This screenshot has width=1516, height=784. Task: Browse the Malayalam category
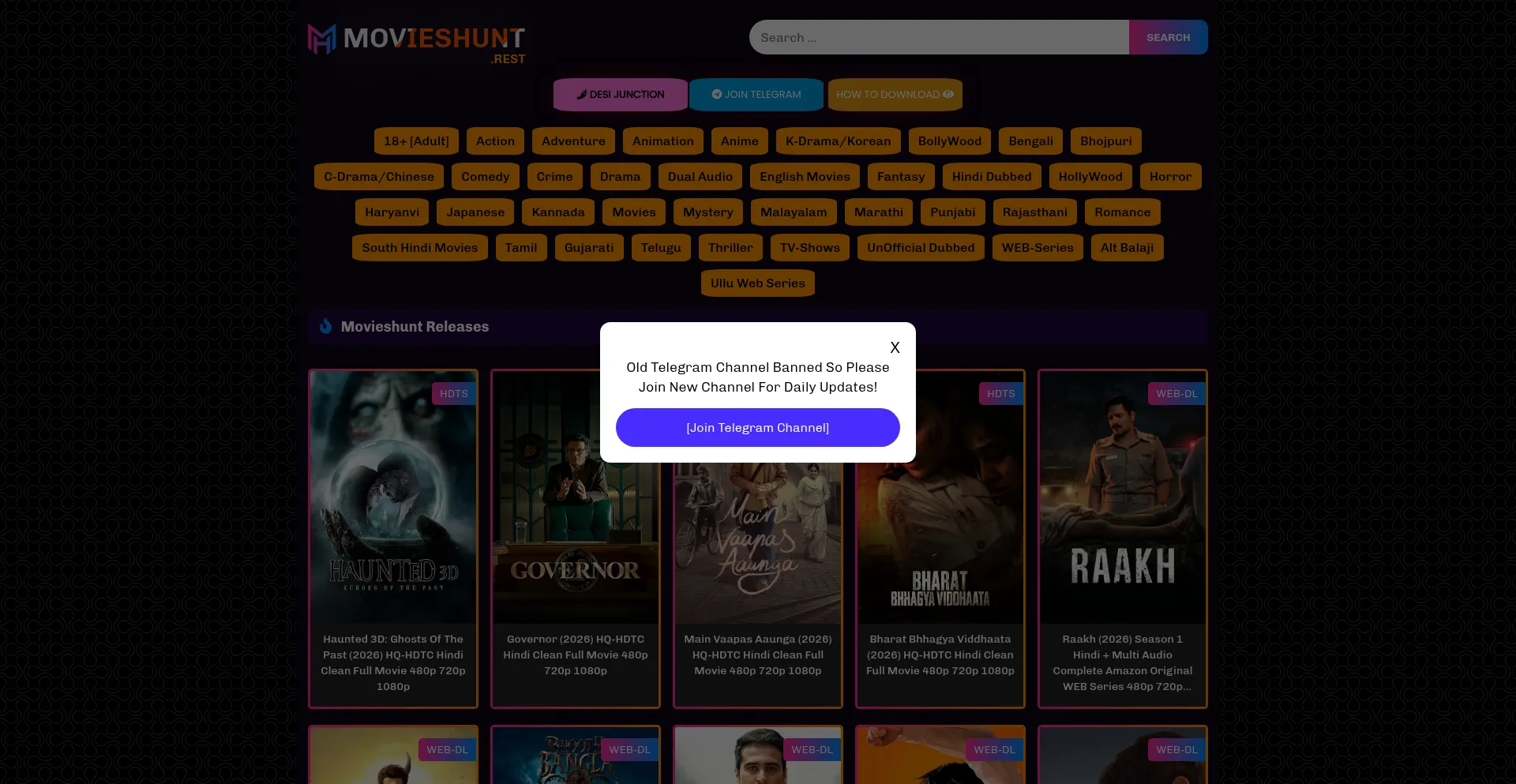[x=794, y=212]
